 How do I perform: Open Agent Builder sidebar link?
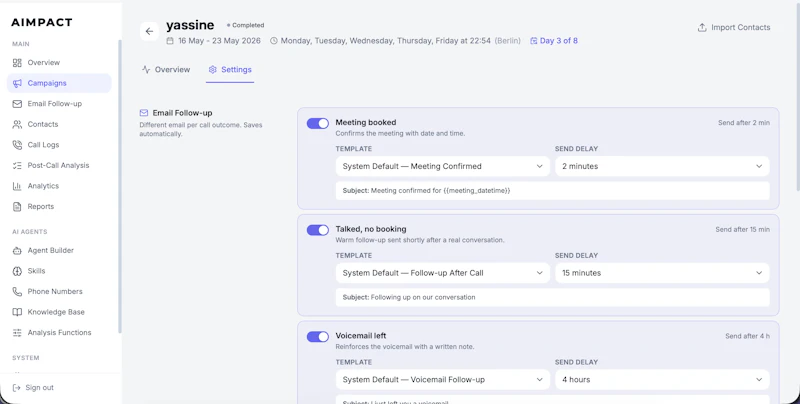[x=59, y=250]
